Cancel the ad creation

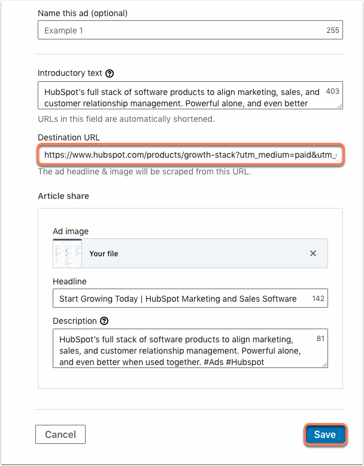click(x=60, y=434)
